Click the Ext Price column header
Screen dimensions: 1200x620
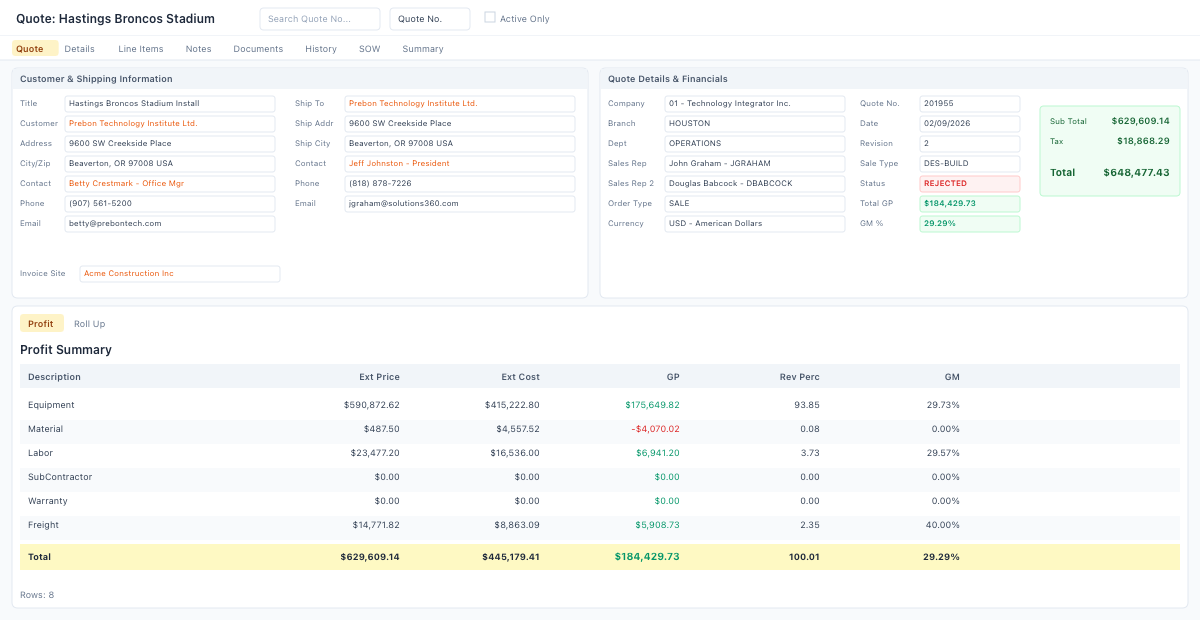coord(379,377)
